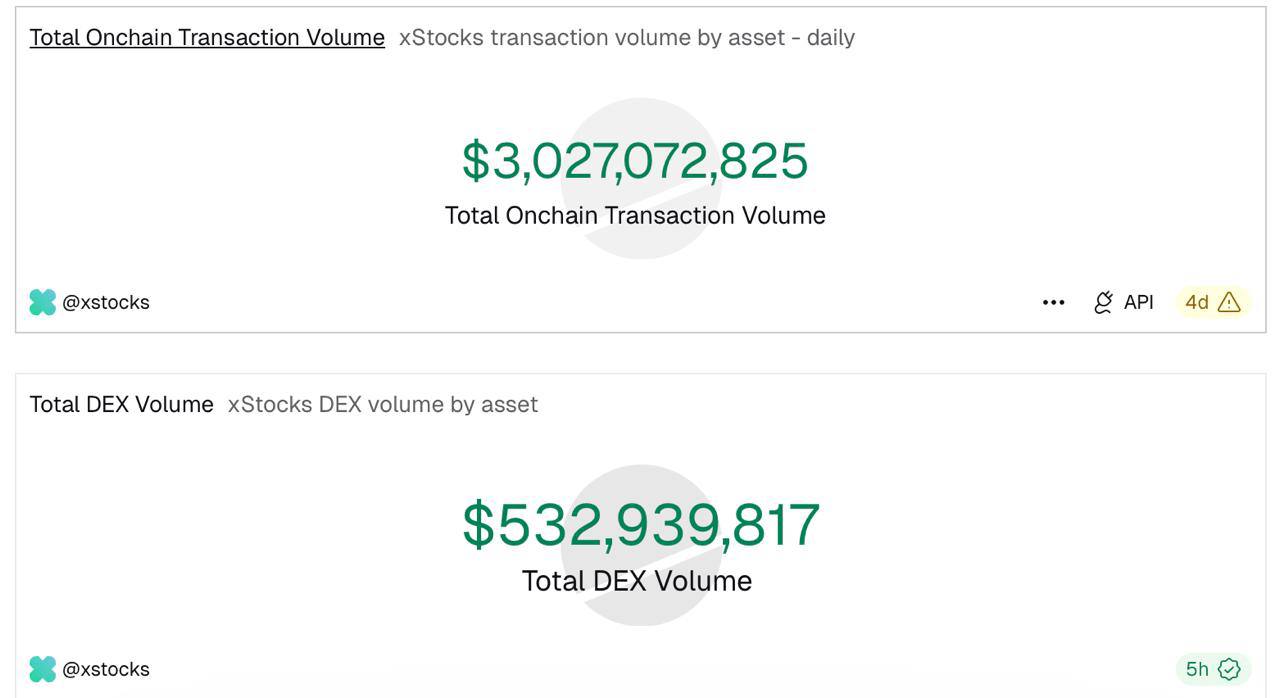Click the 5h refresh age label
1280x698 pixels.
(x=1197, y=669)
